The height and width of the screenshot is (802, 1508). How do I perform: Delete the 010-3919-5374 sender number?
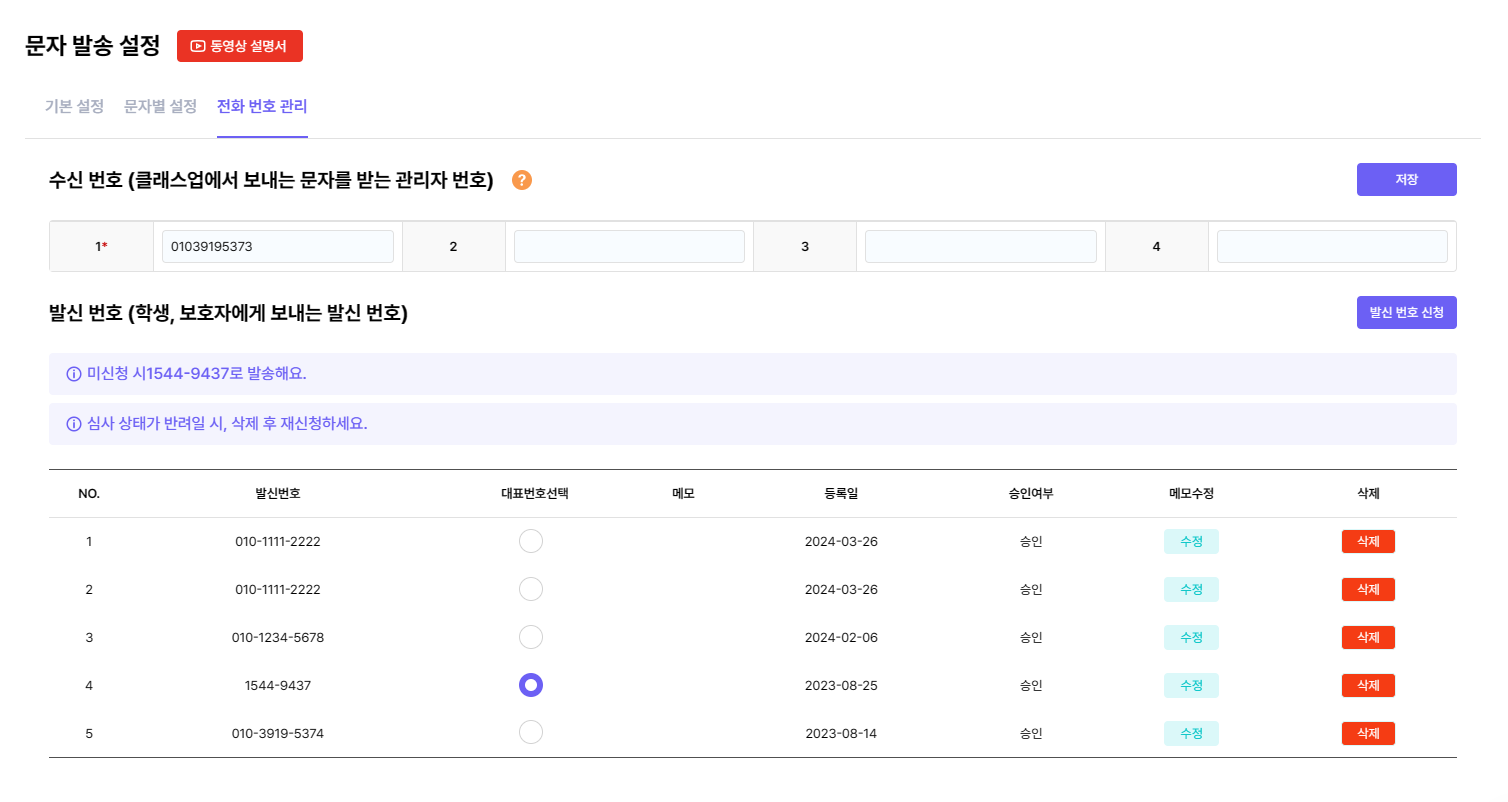pos(1367,733)
